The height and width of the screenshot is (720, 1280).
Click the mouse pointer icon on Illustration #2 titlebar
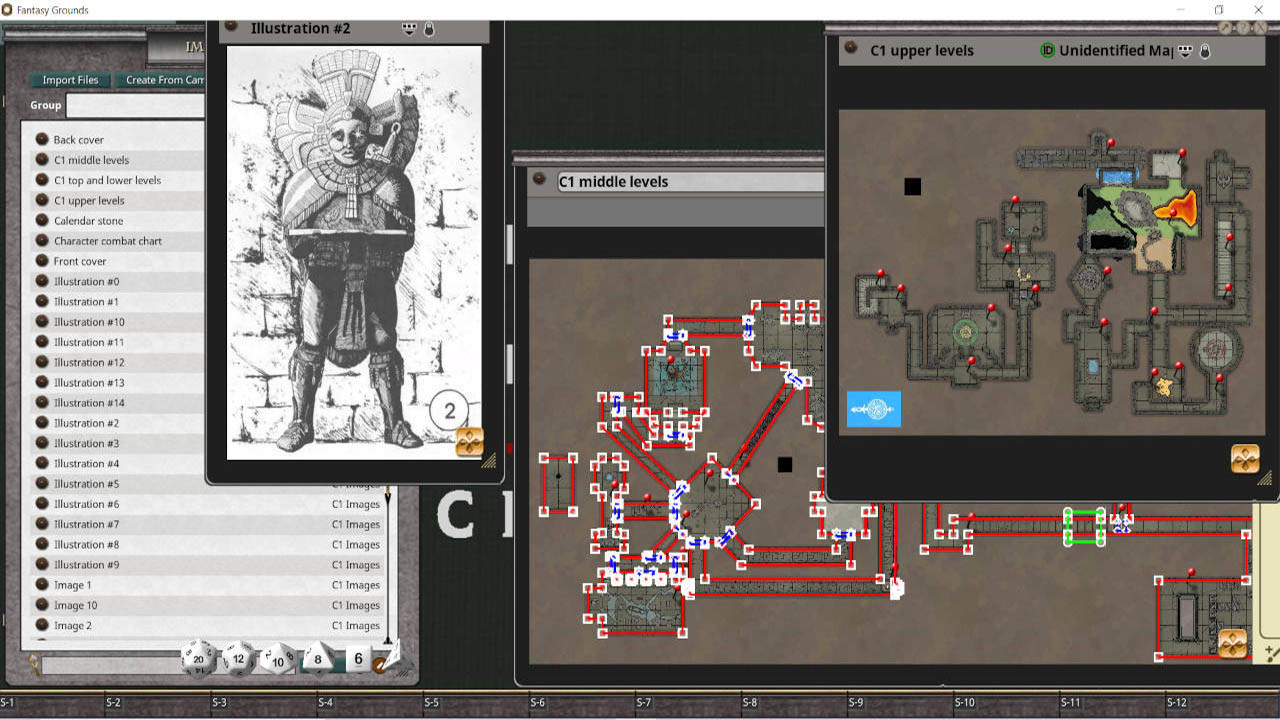430,30
